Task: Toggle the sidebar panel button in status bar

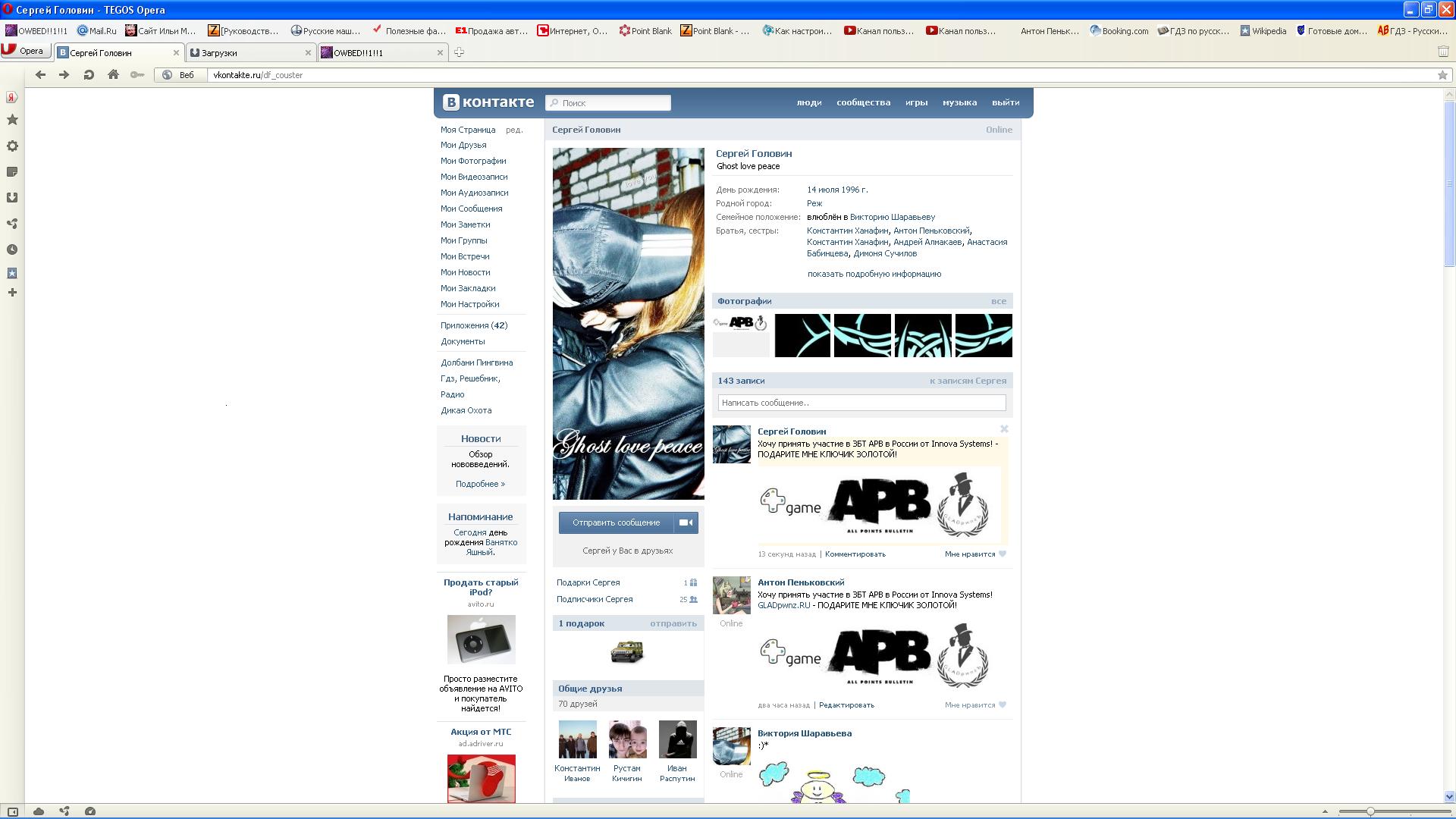Action: coord(12,811)
